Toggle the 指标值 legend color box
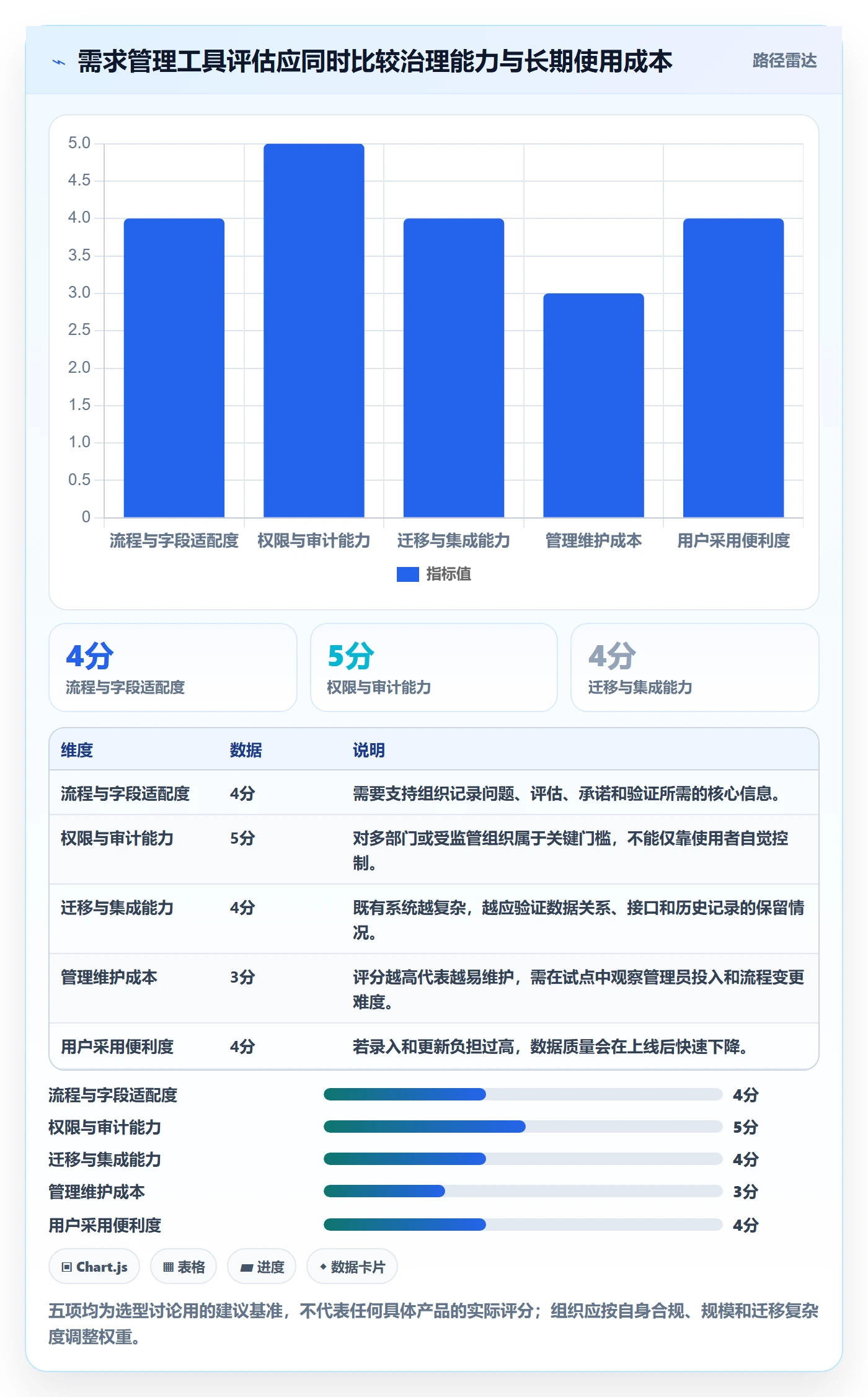The image size is (868, 1397). pos(408,574)
